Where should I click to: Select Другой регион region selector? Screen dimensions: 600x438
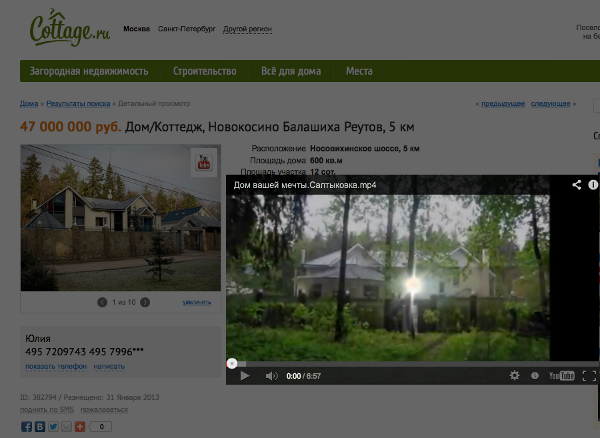pos(248,29)
